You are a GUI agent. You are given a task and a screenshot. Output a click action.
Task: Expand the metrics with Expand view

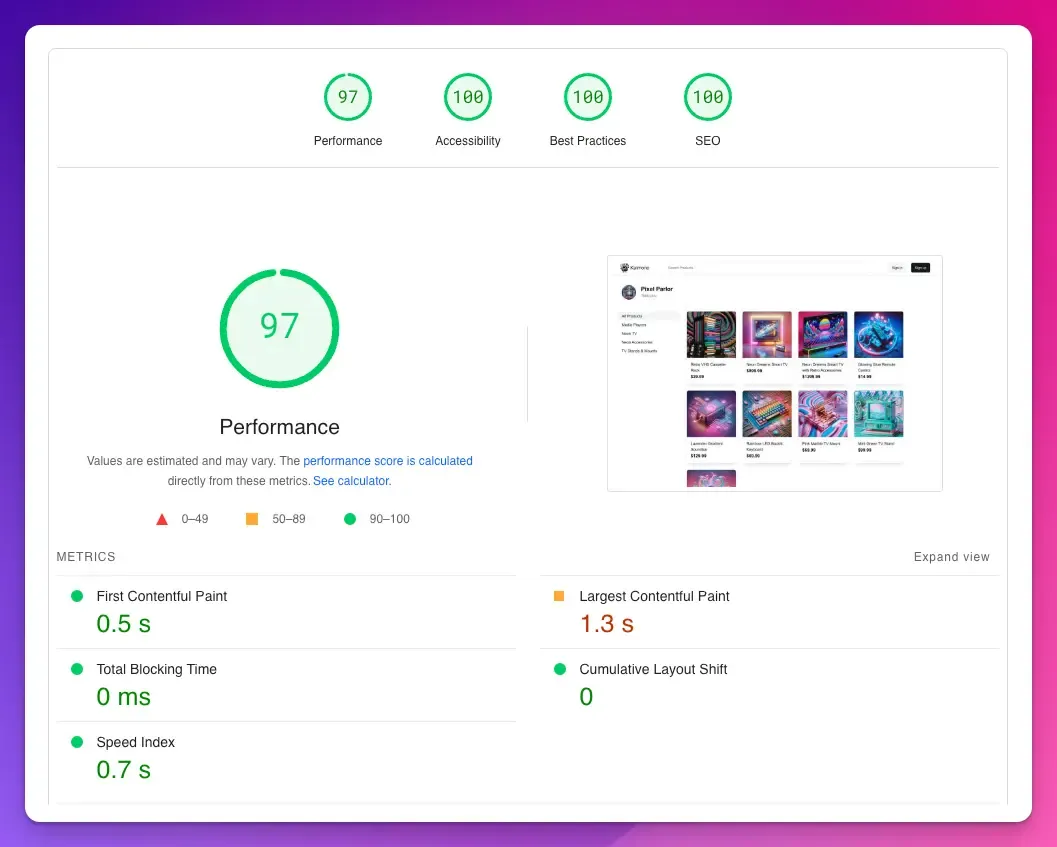[x=951, y=557]
